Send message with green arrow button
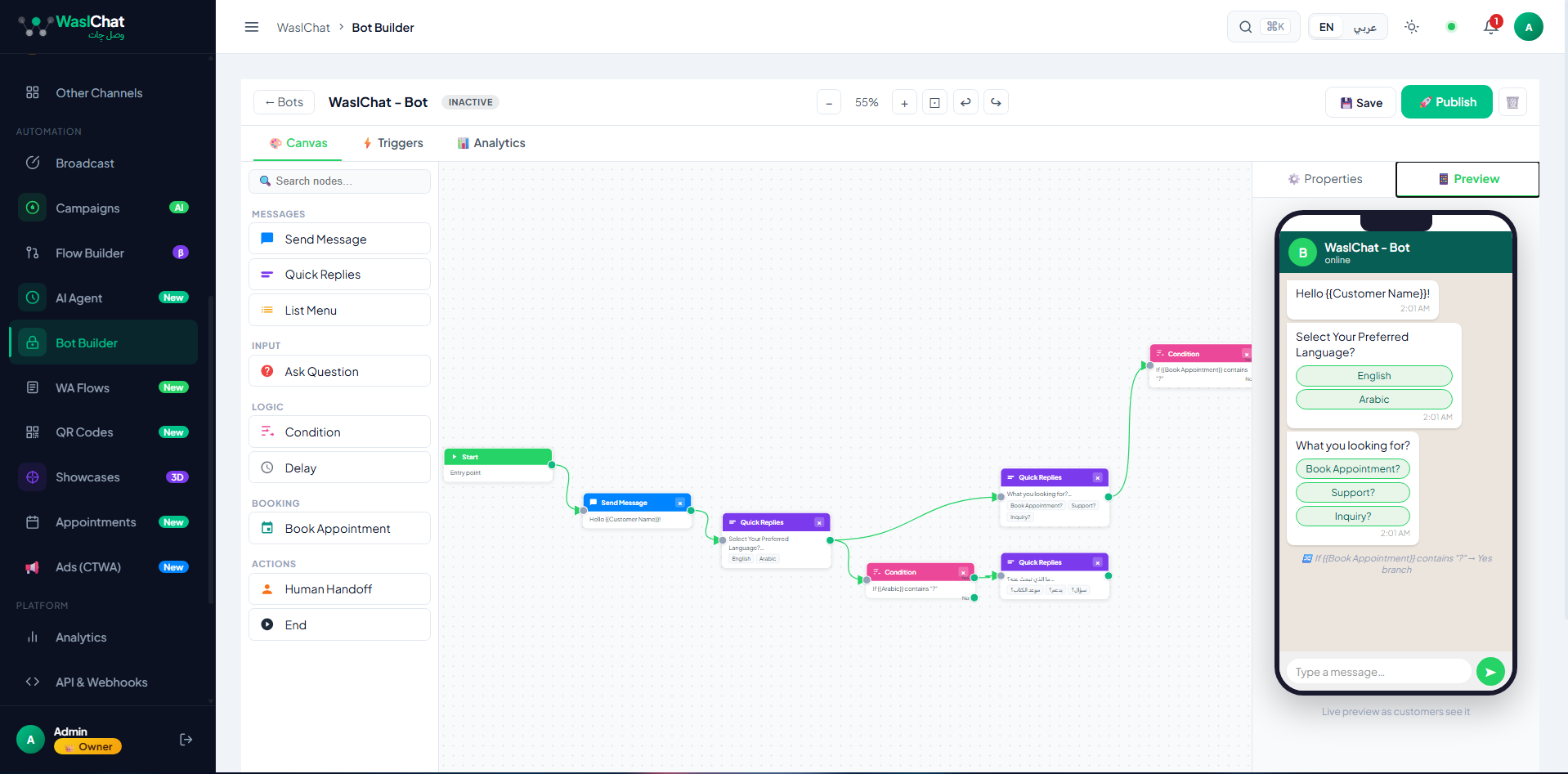Image resolution: width=1568 pixels, height=774 pixels. 1490,672
